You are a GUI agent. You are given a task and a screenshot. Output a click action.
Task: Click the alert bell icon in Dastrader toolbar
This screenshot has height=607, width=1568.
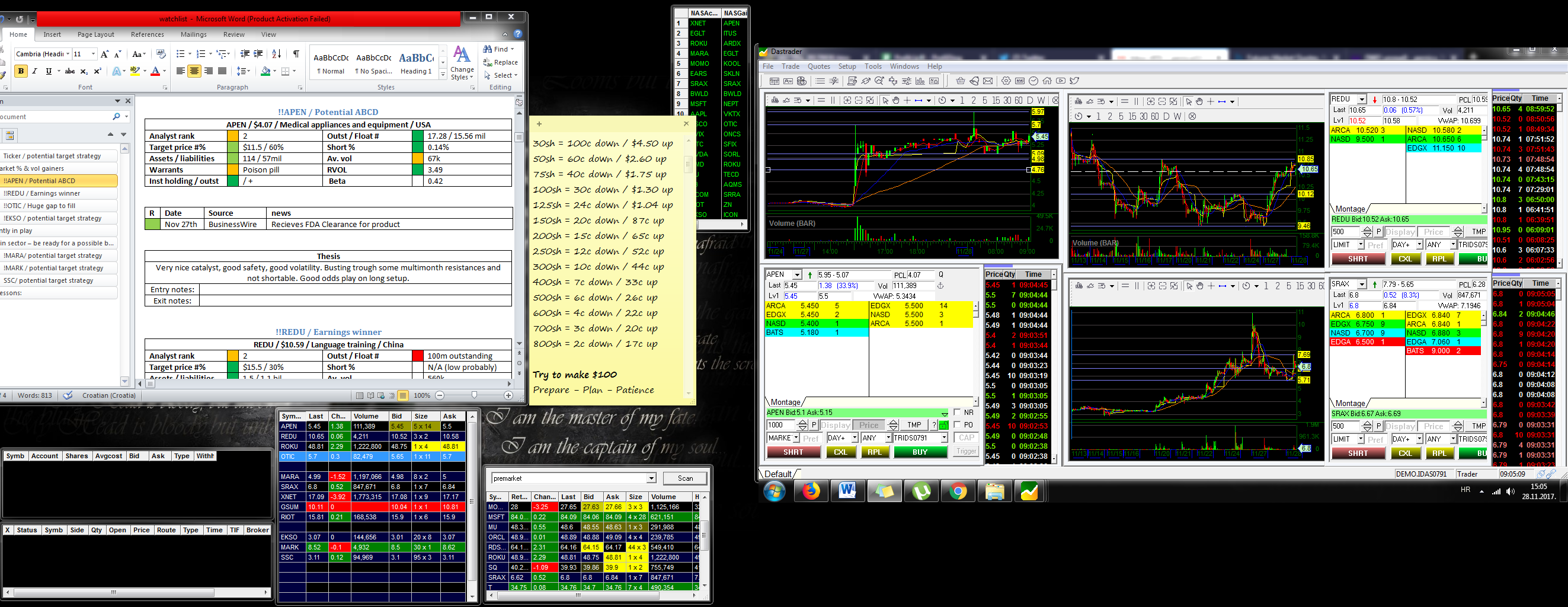[x=975, y=81]
